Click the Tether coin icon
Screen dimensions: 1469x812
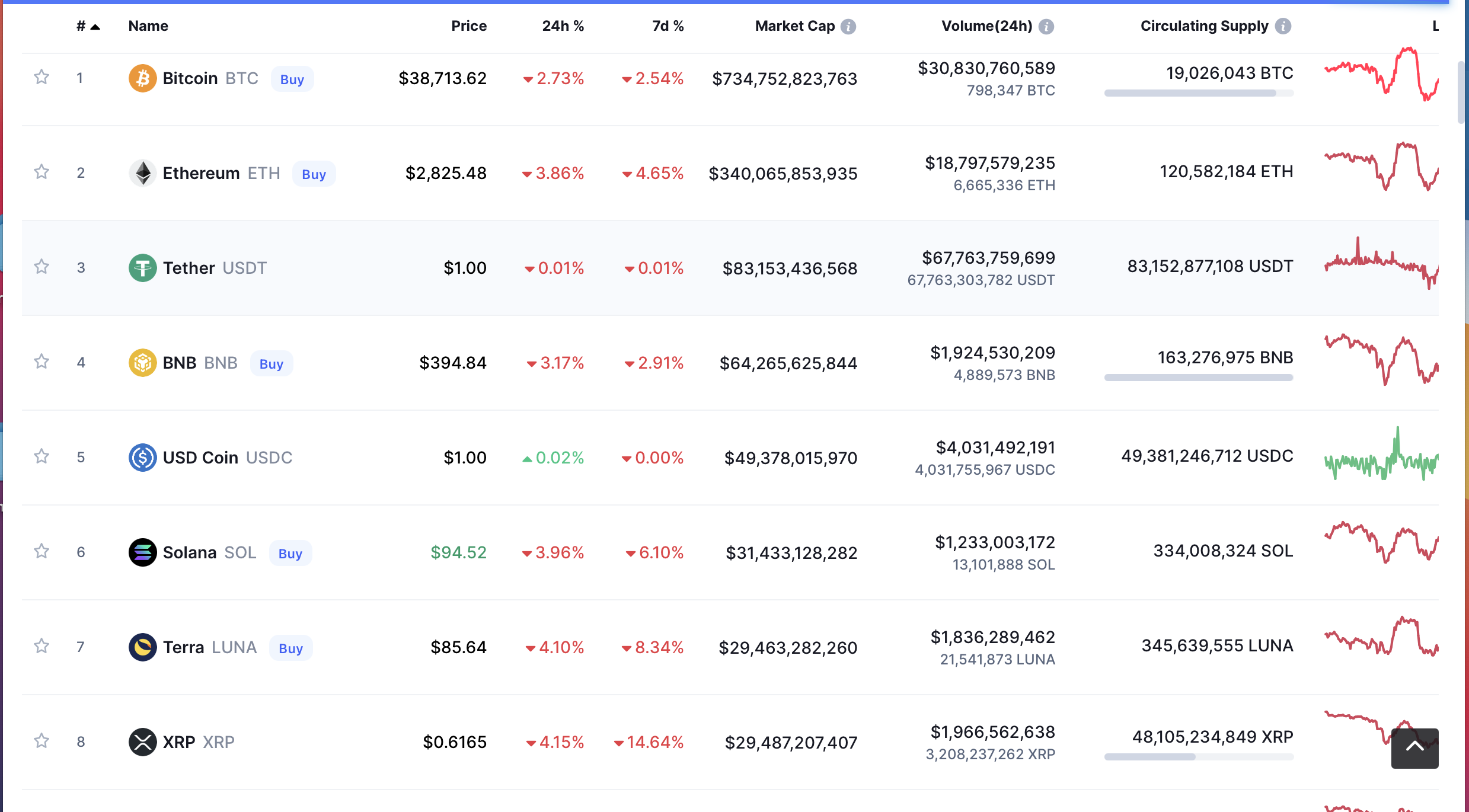coord(142,268)
